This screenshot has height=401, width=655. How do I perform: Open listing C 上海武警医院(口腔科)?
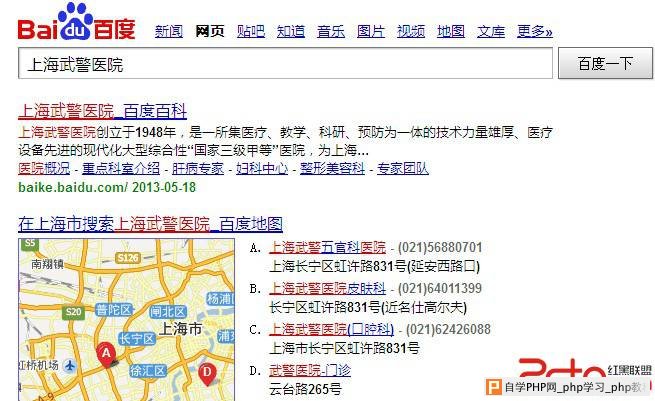click(332, 329)
